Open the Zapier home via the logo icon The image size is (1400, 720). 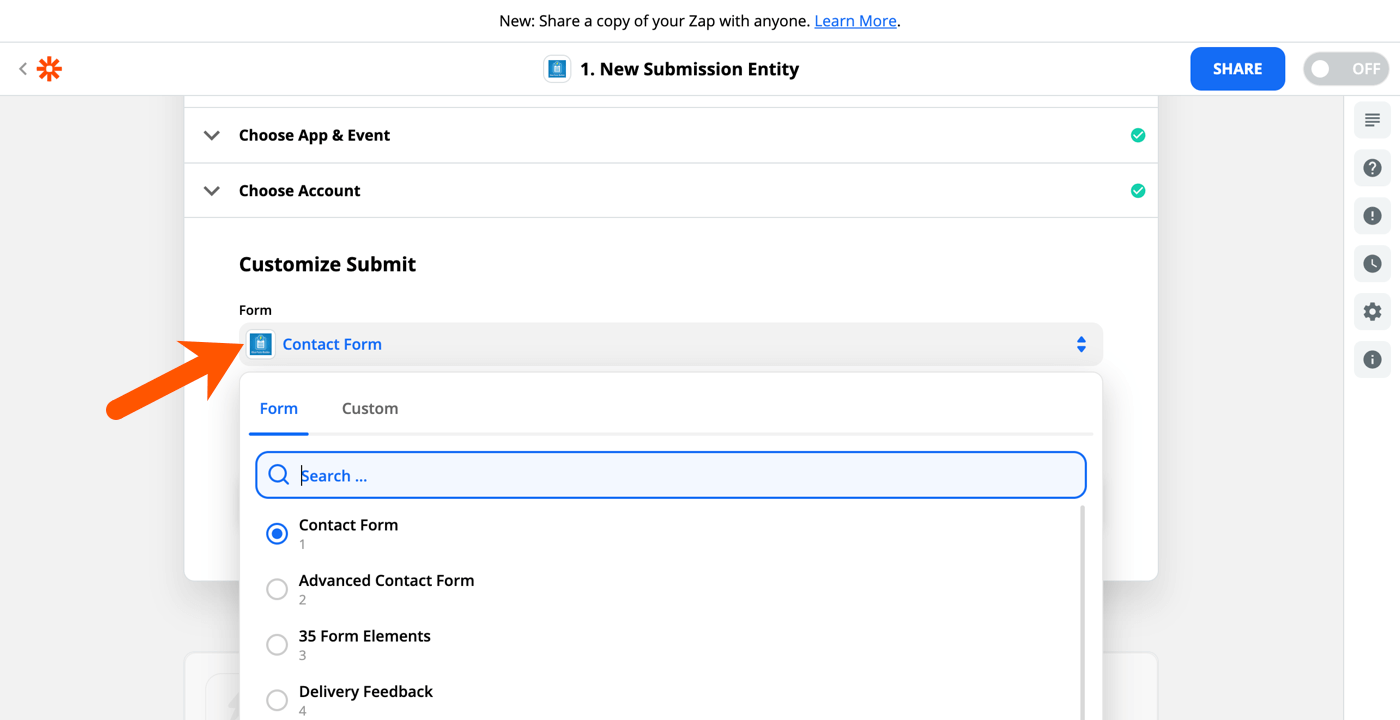tap(48, 68)
